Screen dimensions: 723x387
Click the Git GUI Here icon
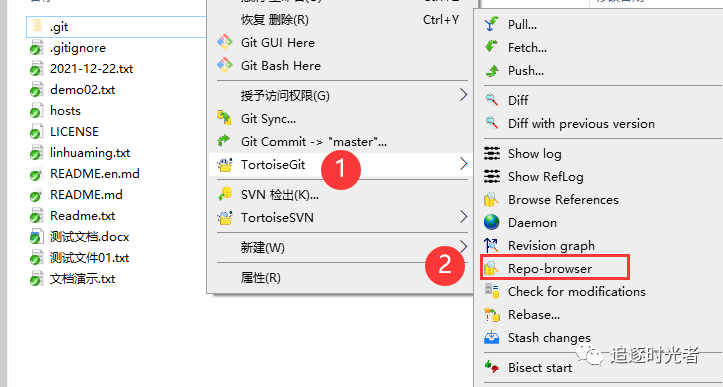click(225, 42)
